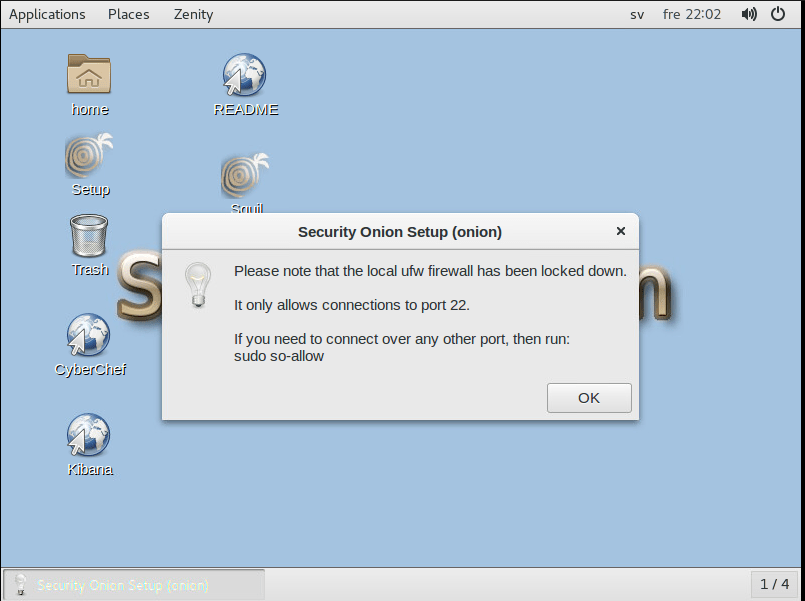Open the sv keyboard layout indicator
Viewport: 805px width, 601px height.
tap(637, 14)
